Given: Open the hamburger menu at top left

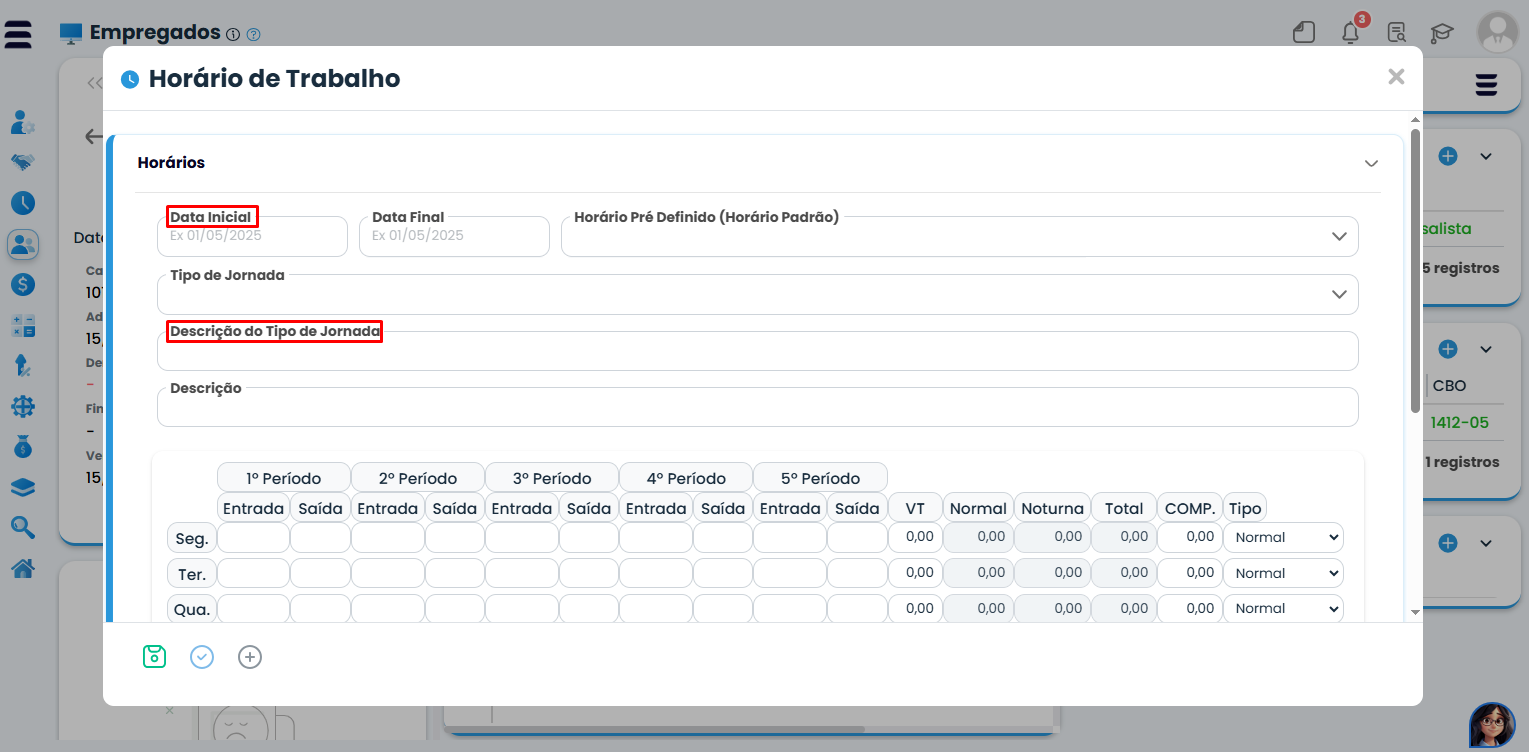Looking at the screenshot, I should tap(18, 33).
